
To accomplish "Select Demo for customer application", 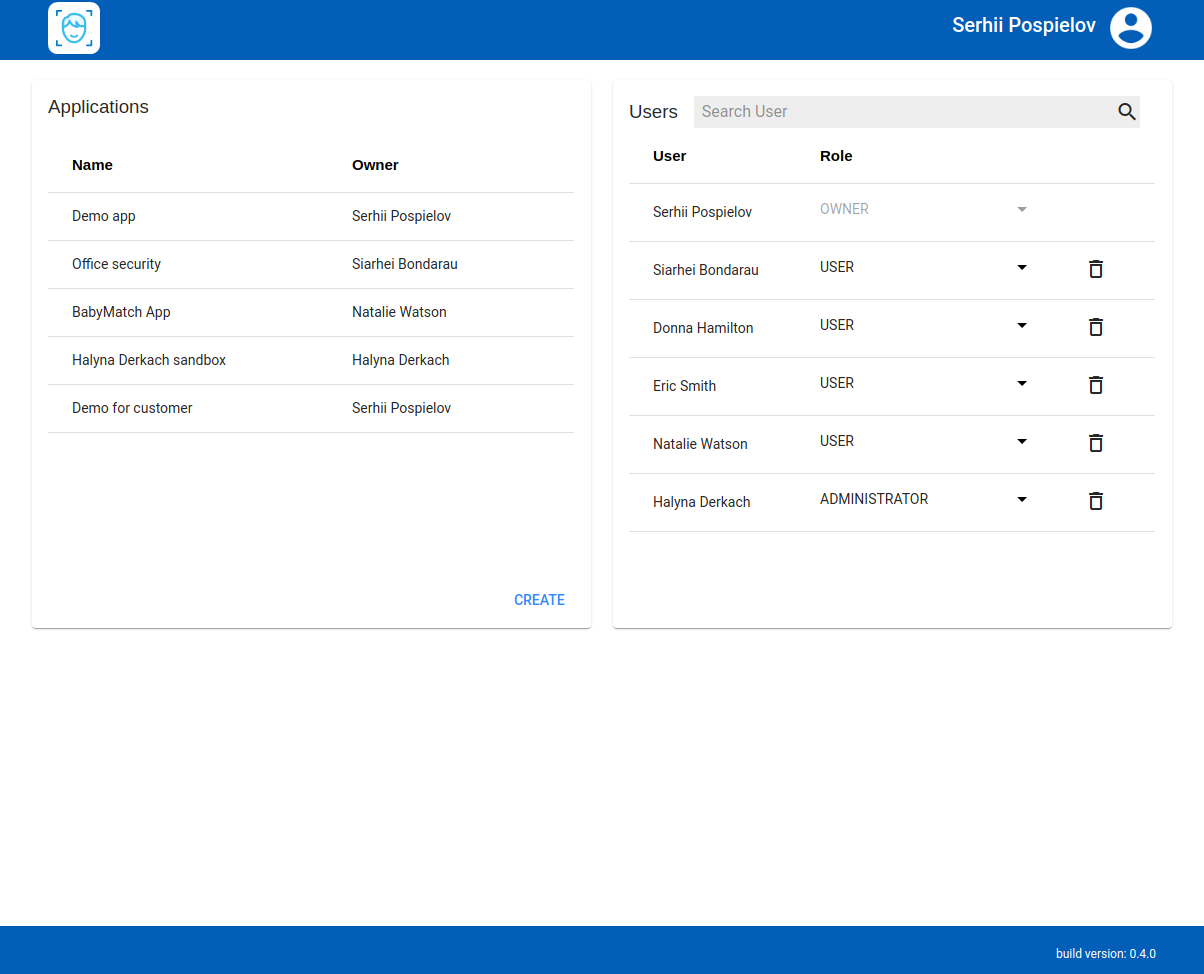I will click(x=311, y=408).
